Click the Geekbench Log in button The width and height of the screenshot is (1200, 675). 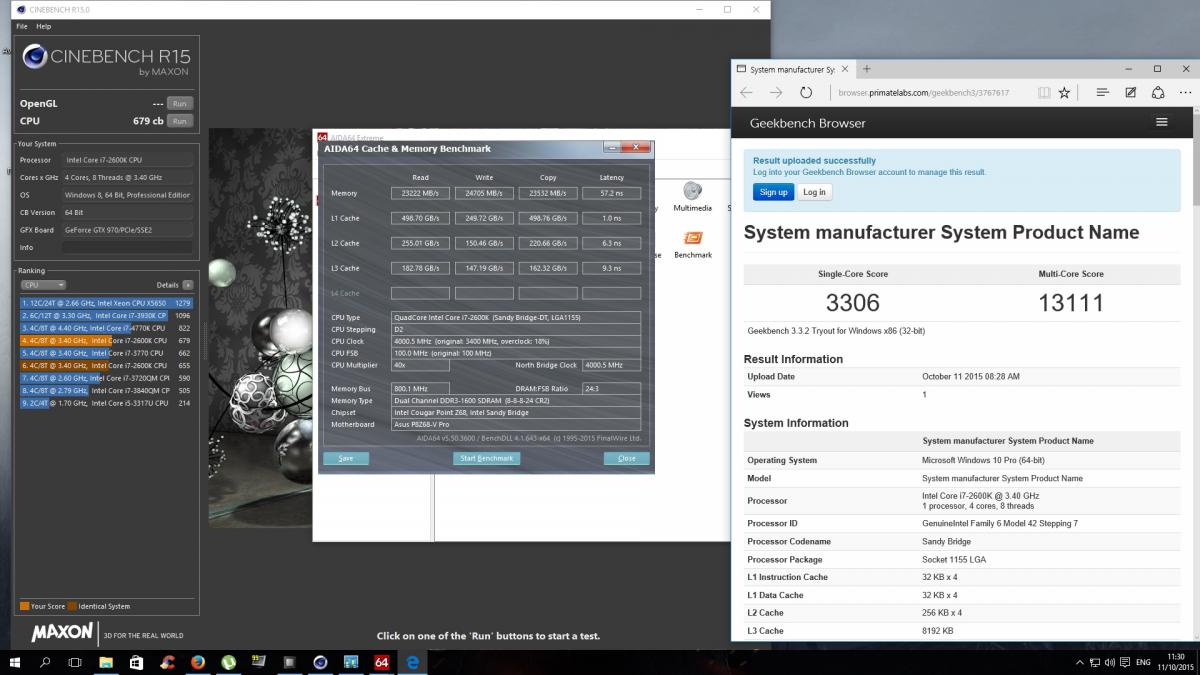tap(815, 192)
